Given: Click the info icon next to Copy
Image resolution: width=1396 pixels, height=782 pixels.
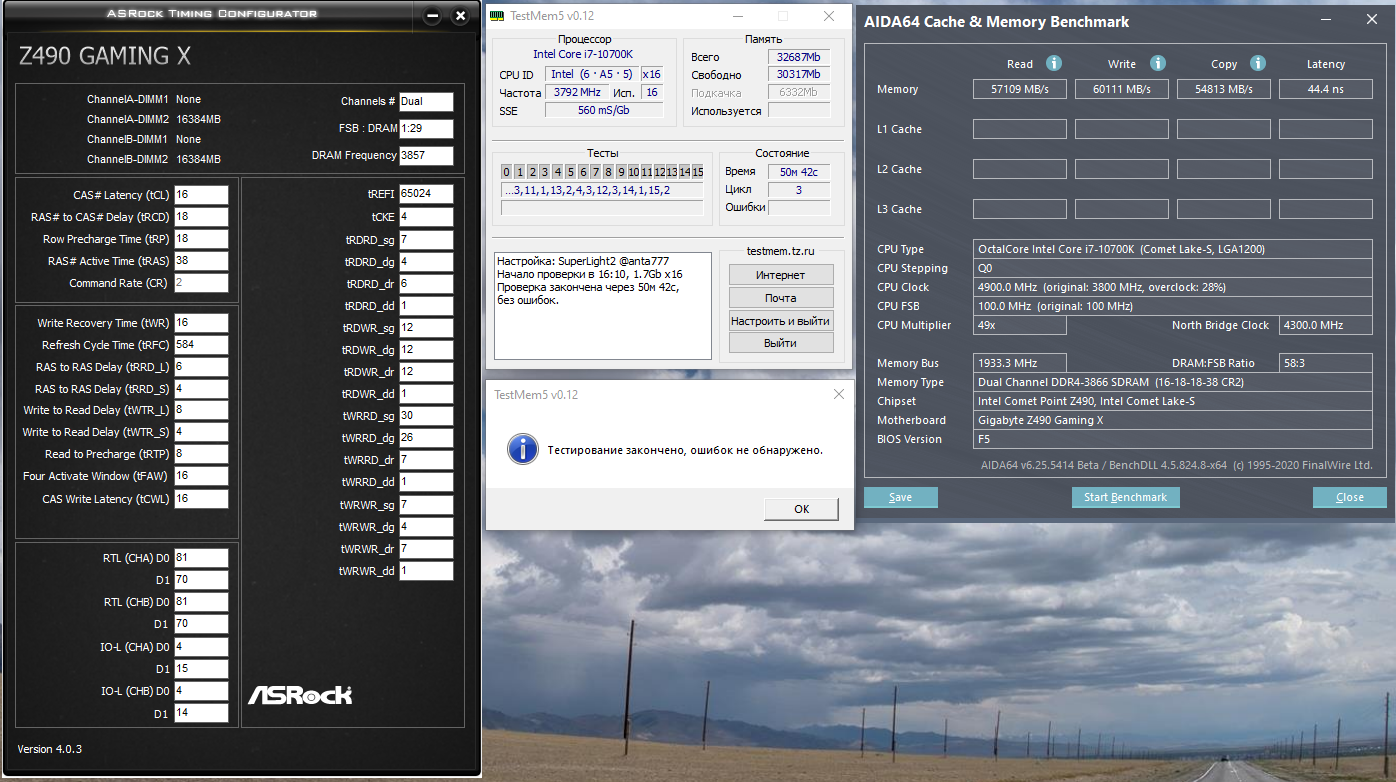Looking at the screenshot, I should click(x=1258, y=63).
